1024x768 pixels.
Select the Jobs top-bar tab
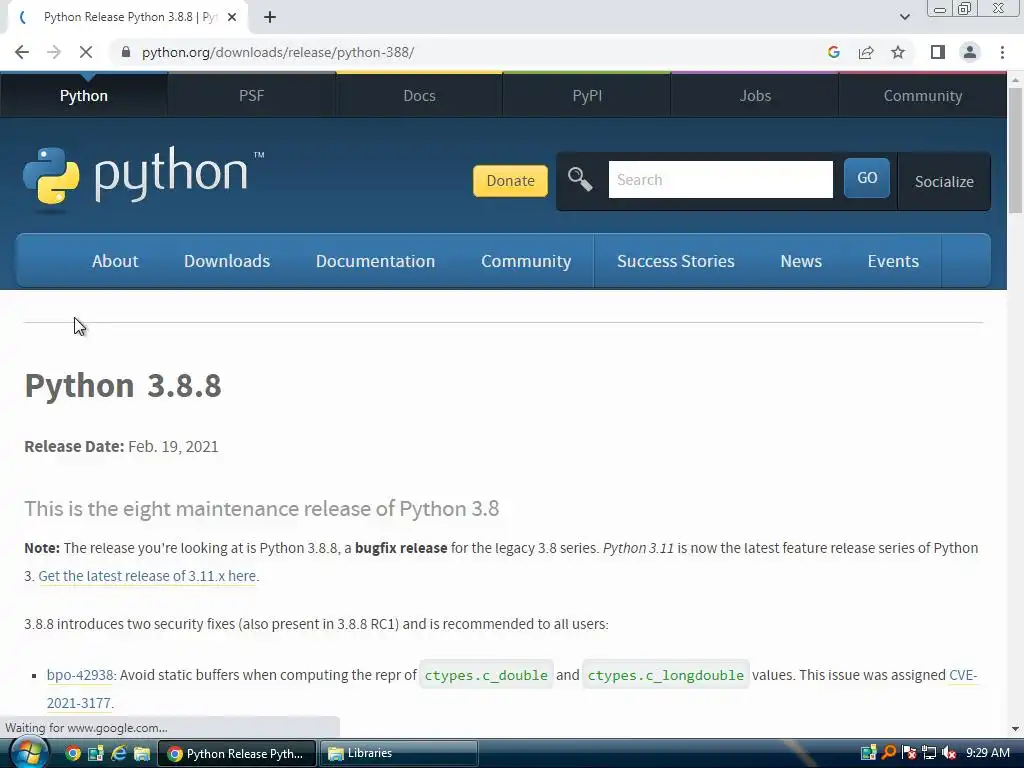click(755, 95)
